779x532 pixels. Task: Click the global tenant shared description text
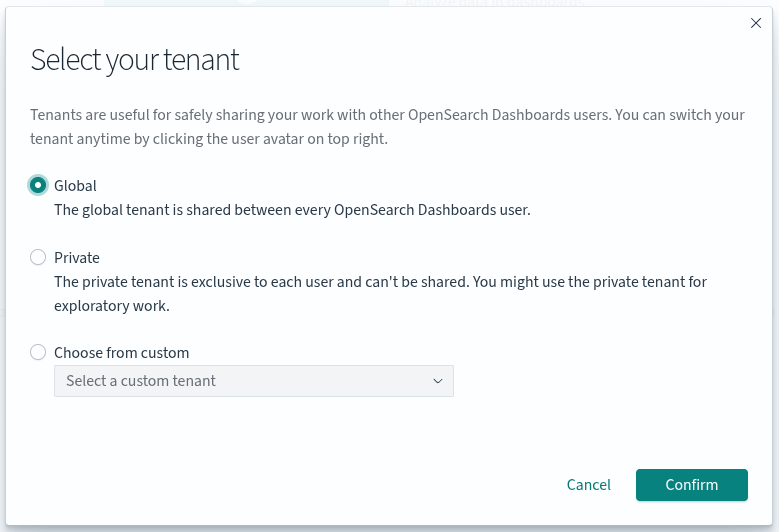(x=292, y=210)
